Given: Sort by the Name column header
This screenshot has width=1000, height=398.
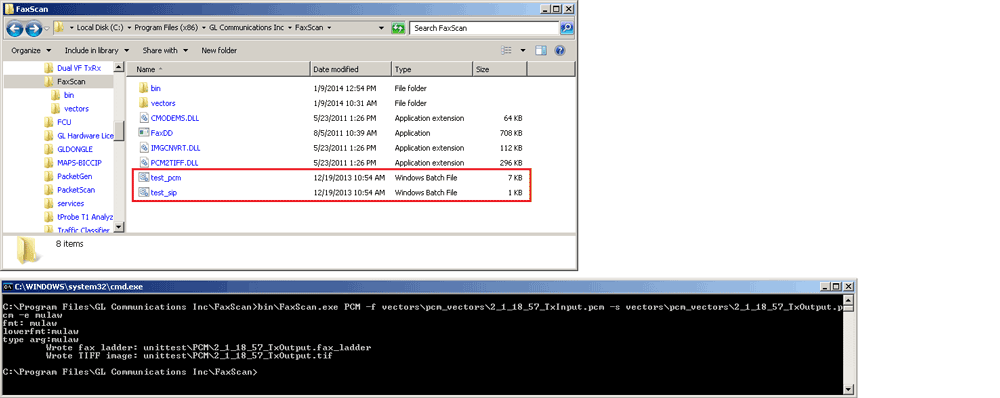Looking at the screenshot, I should point(218,69).
